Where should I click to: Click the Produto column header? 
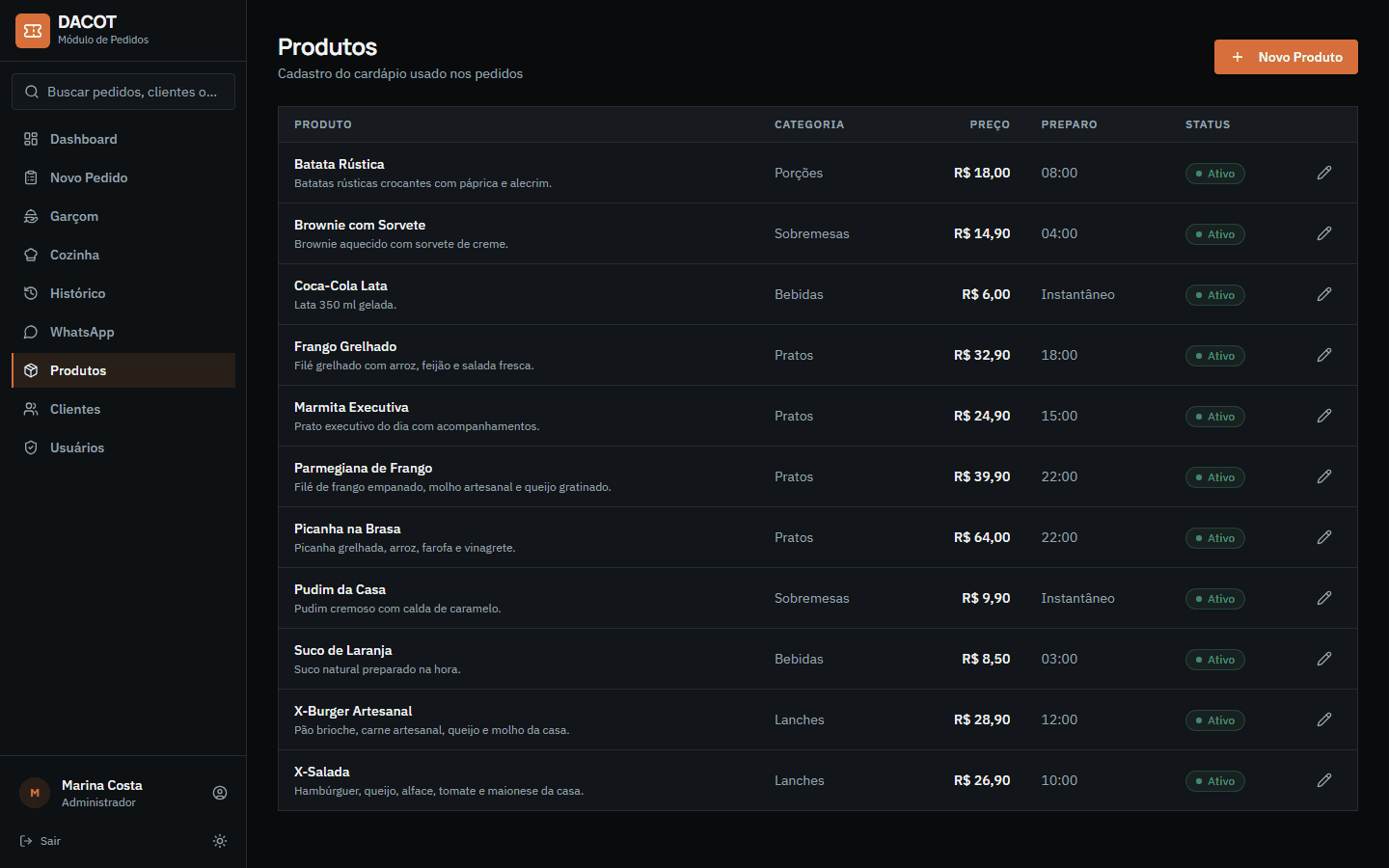[323, 124]
